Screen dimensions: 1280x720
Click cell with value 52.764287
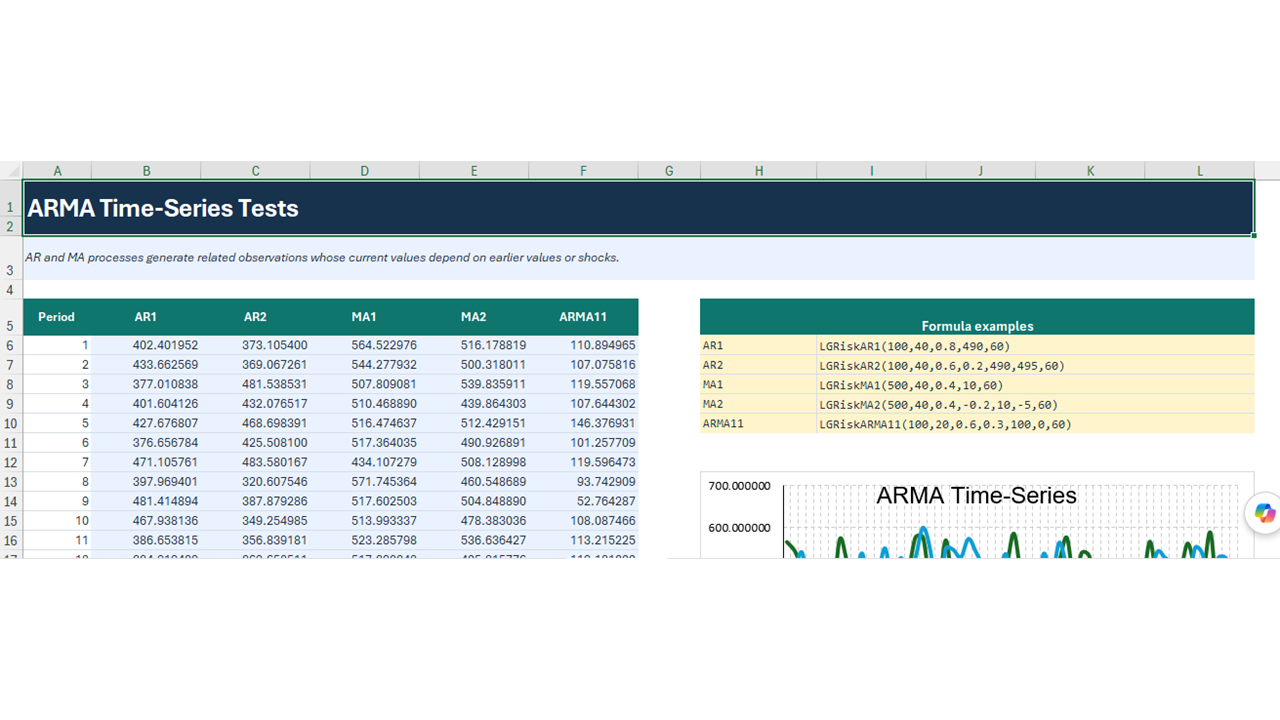(x=583, y=501)
